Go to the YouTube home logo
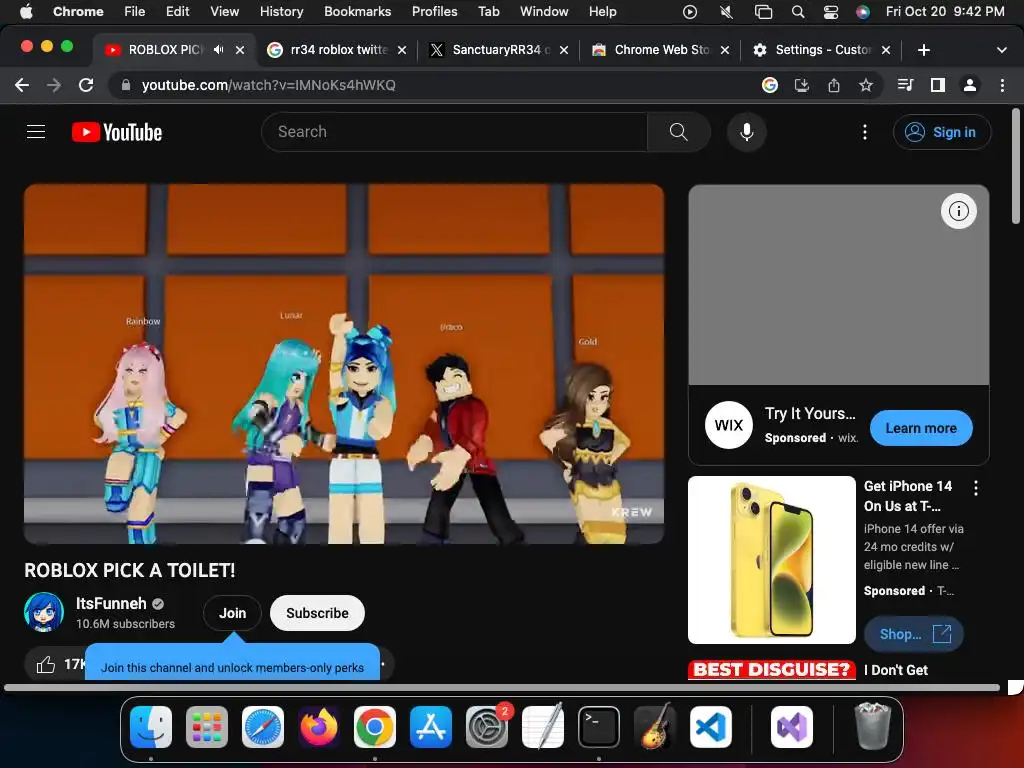 (117, 132)
